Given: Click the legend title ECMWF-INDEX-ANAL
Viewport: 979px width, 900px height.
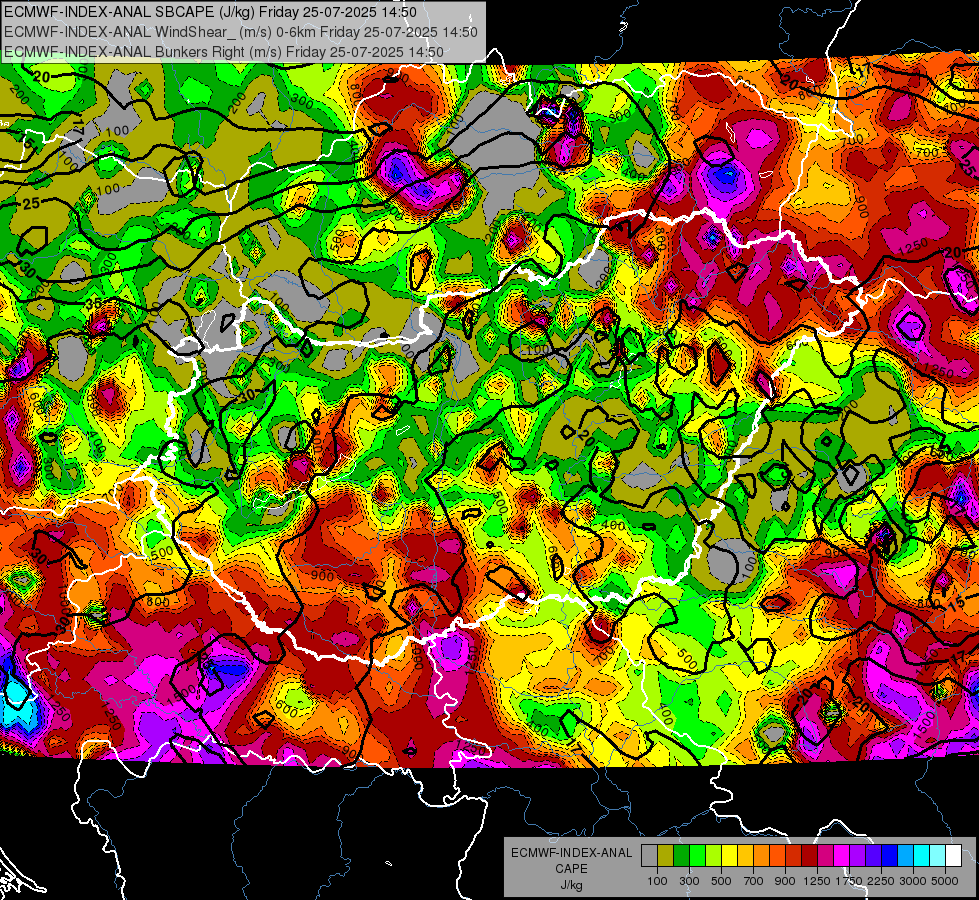Looking at the screenshot, I should point(571,853).
